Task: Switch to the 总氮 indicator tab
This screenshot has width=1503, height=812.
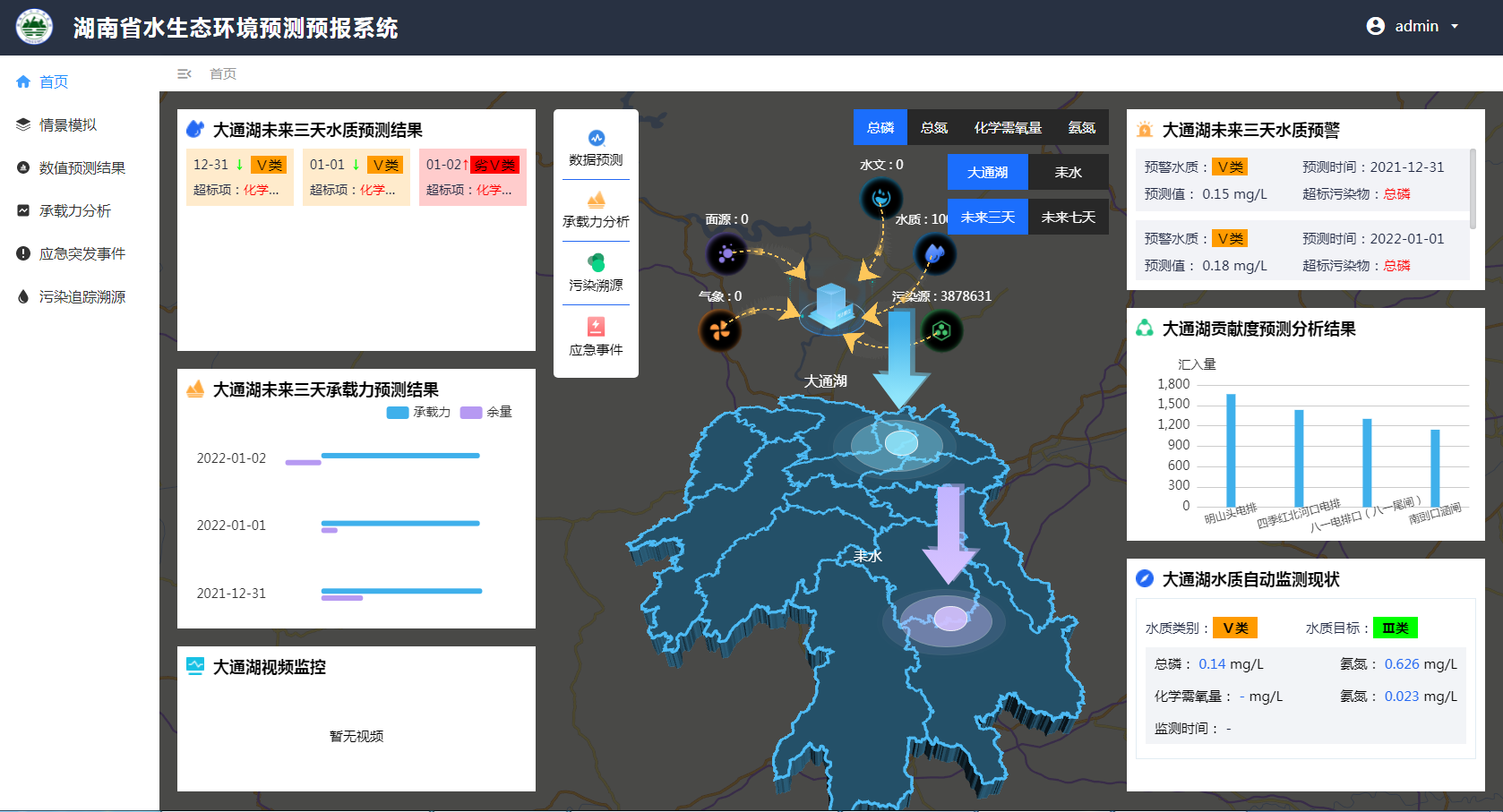Action: point(933,128)
